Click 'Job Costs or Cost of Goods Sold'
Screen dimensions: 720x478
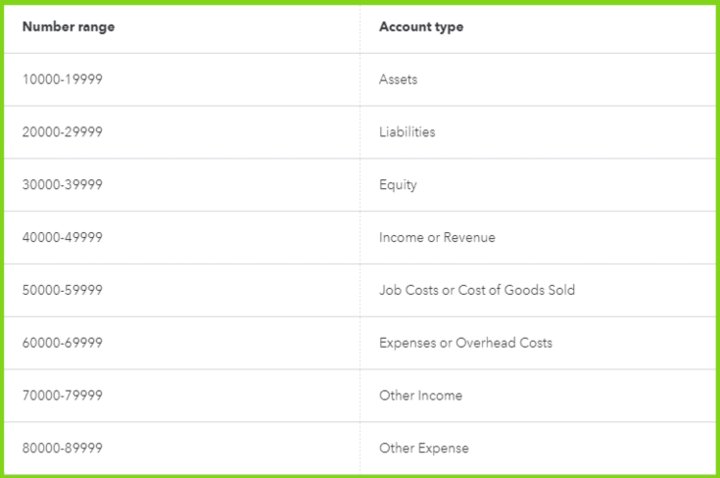click(477, 290)
